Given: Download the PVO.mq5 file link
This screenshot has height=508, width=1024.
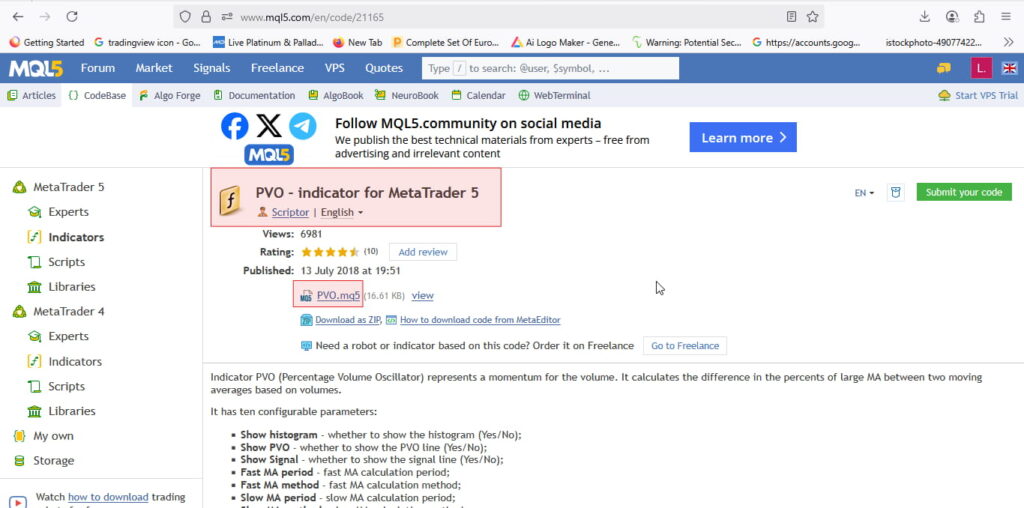Looking at the screenshot, I should click(x=338, y=295).
